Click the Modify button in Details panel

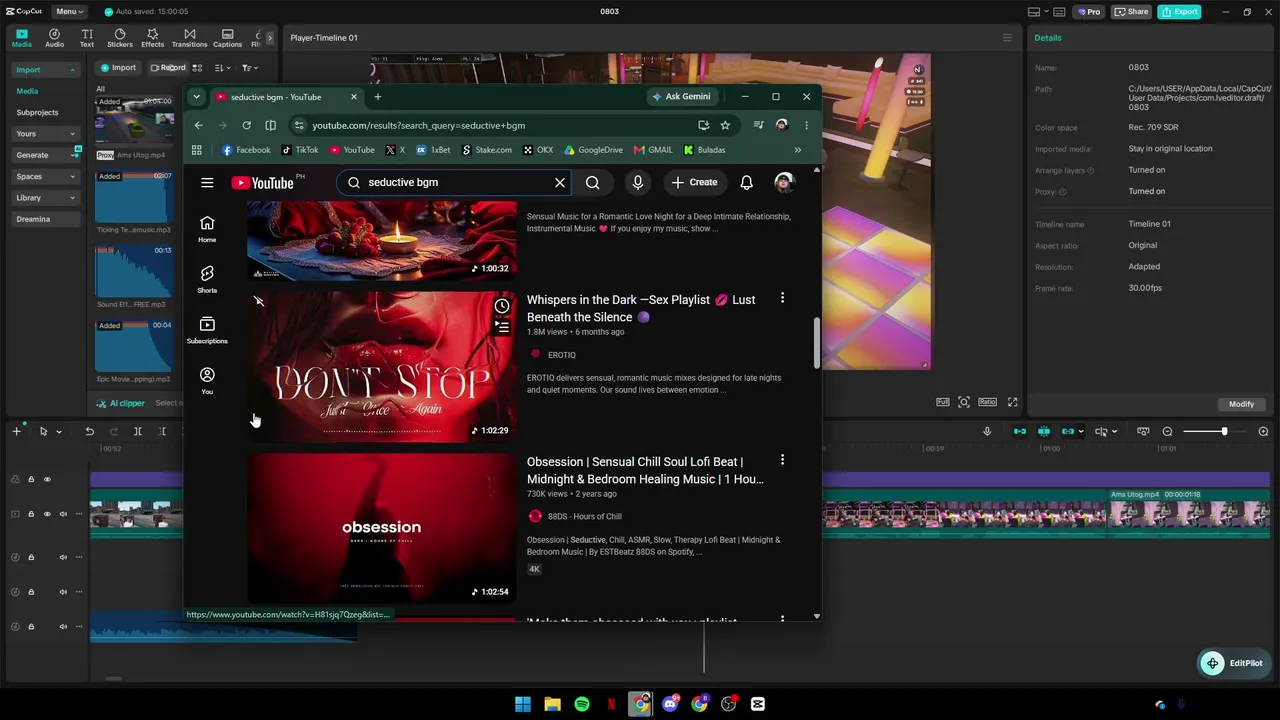(1241, 404)
